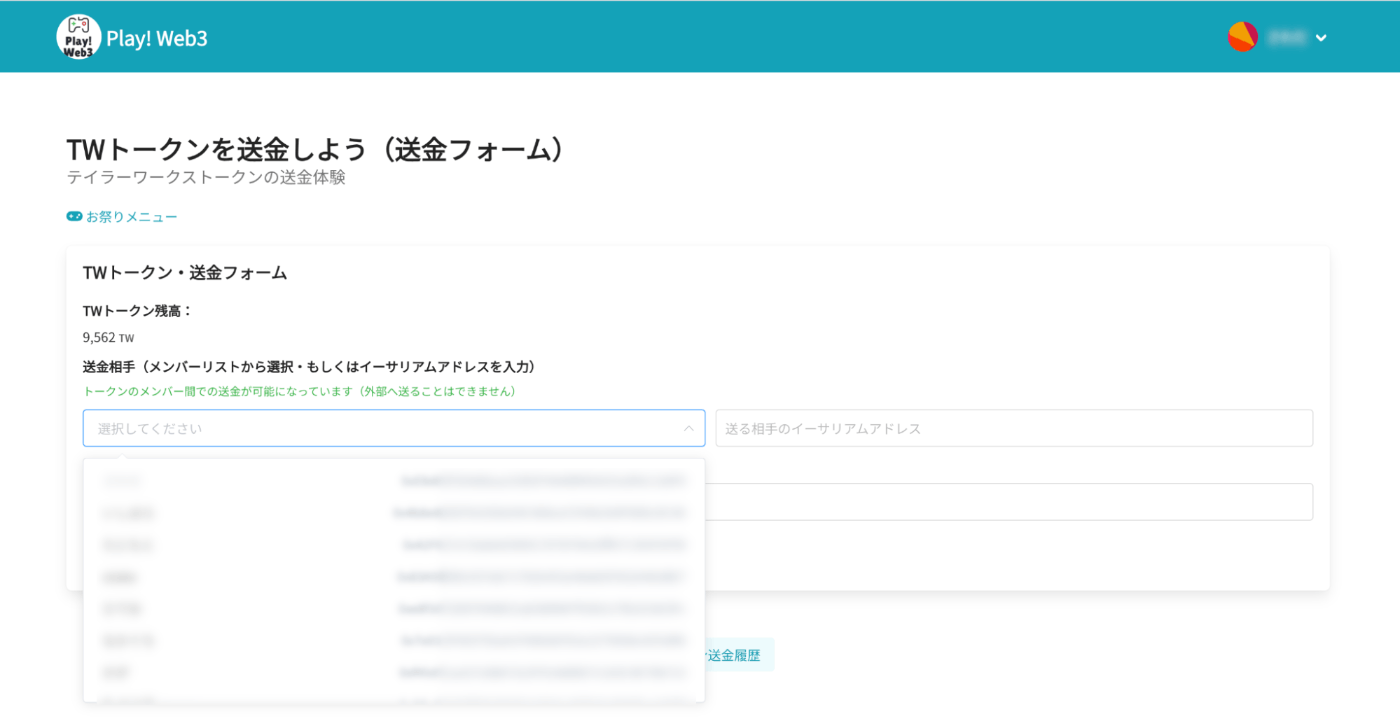Open the お祭りメニュー link
The height and width of the screenshot is (728, 1400).
[122, 217]
